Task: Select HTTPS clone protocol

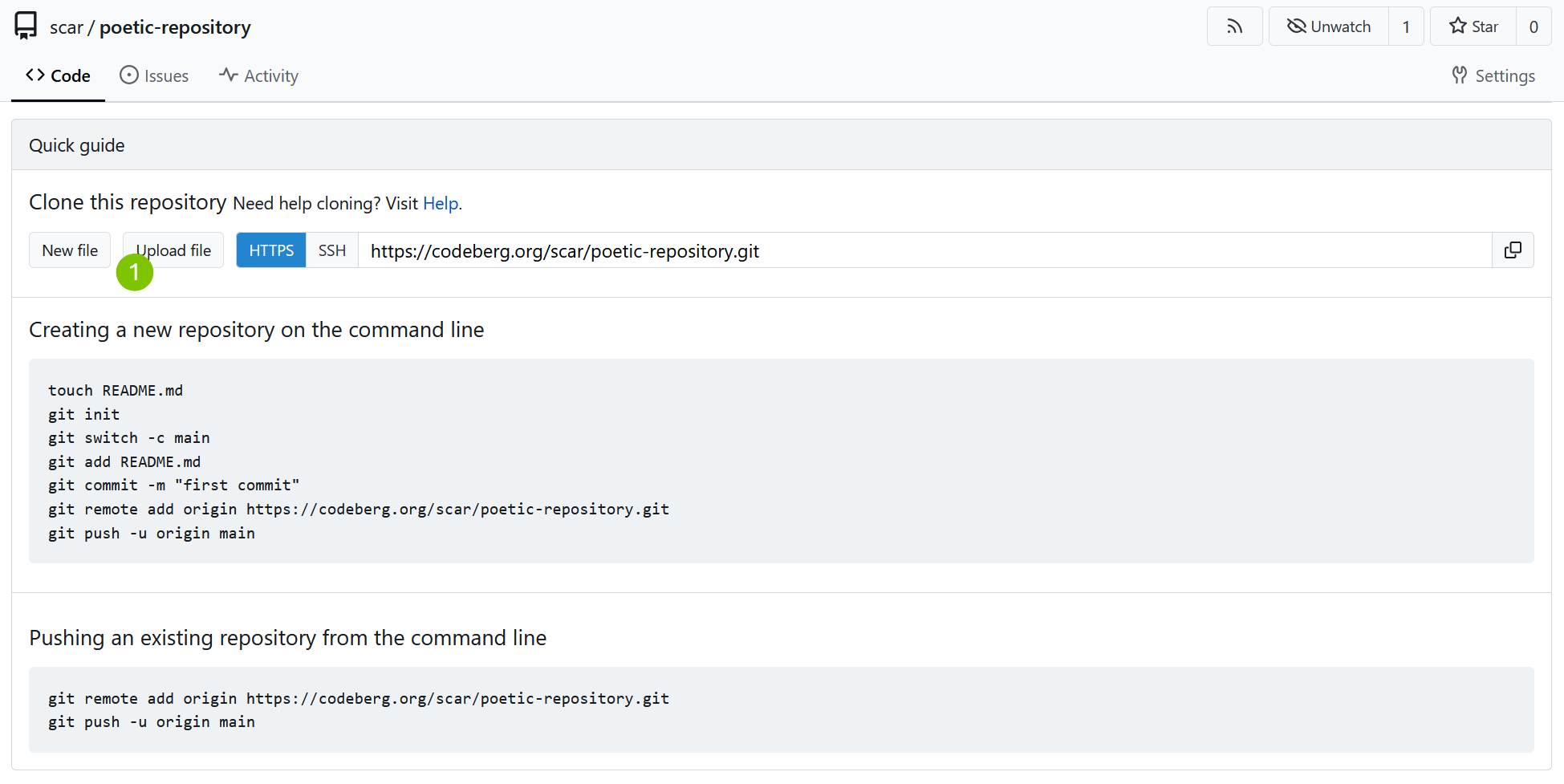Action: point(271,250)
